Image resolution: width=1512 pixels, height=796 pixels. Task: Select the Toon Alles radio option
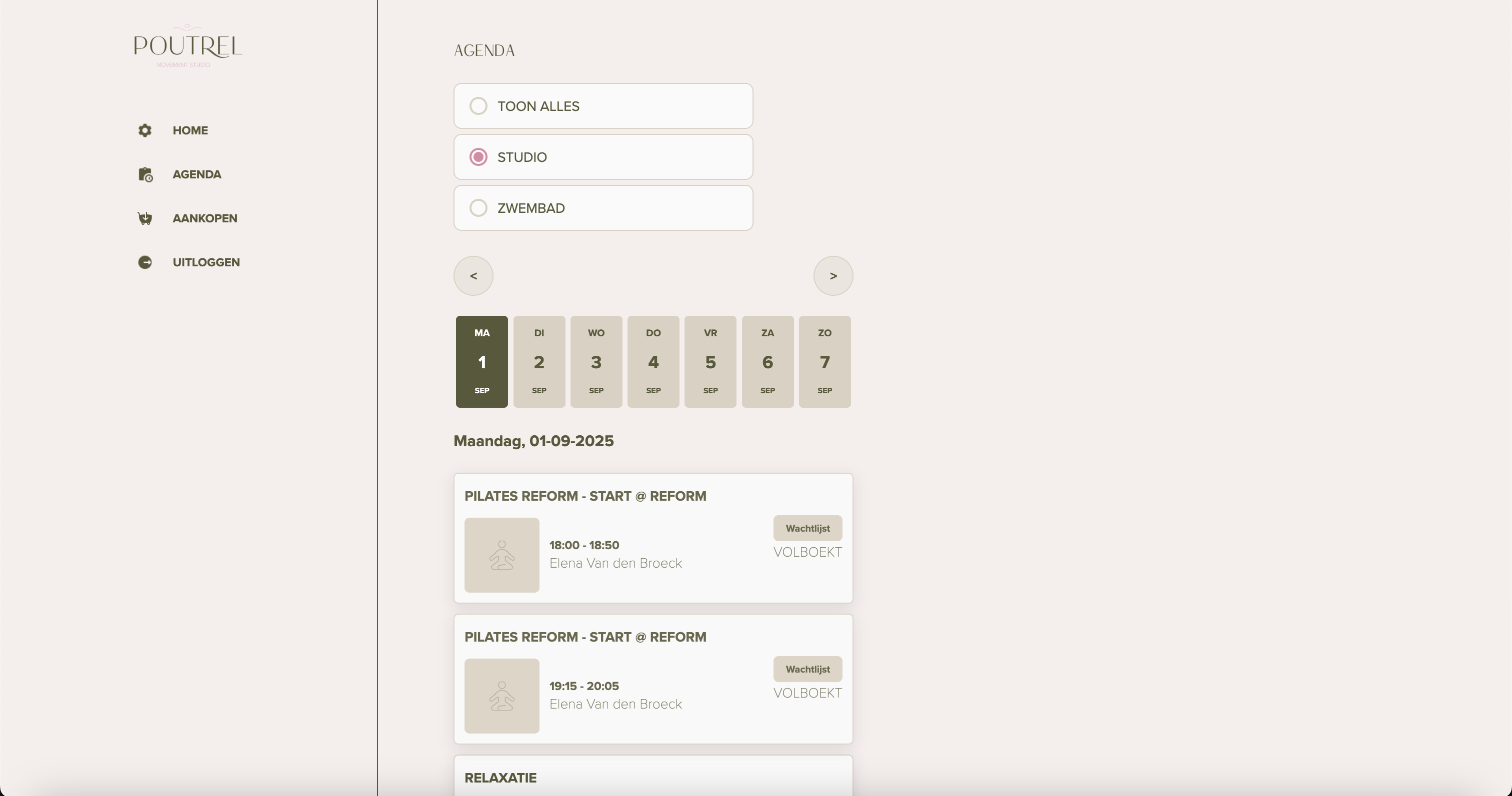coord(478,106)
